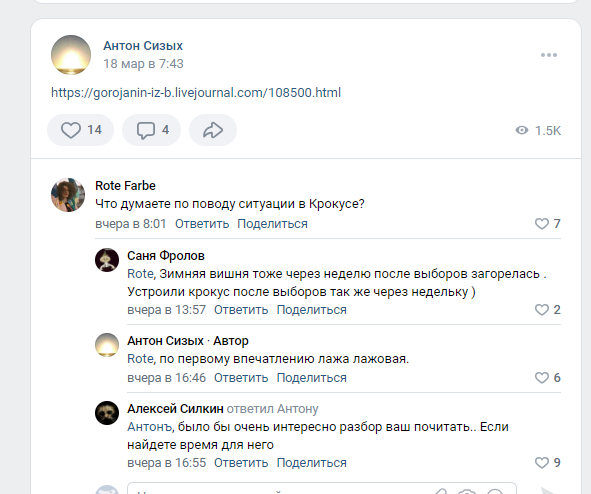
Task: Open Rote Farbe's avatar
Action: (68, 195)
